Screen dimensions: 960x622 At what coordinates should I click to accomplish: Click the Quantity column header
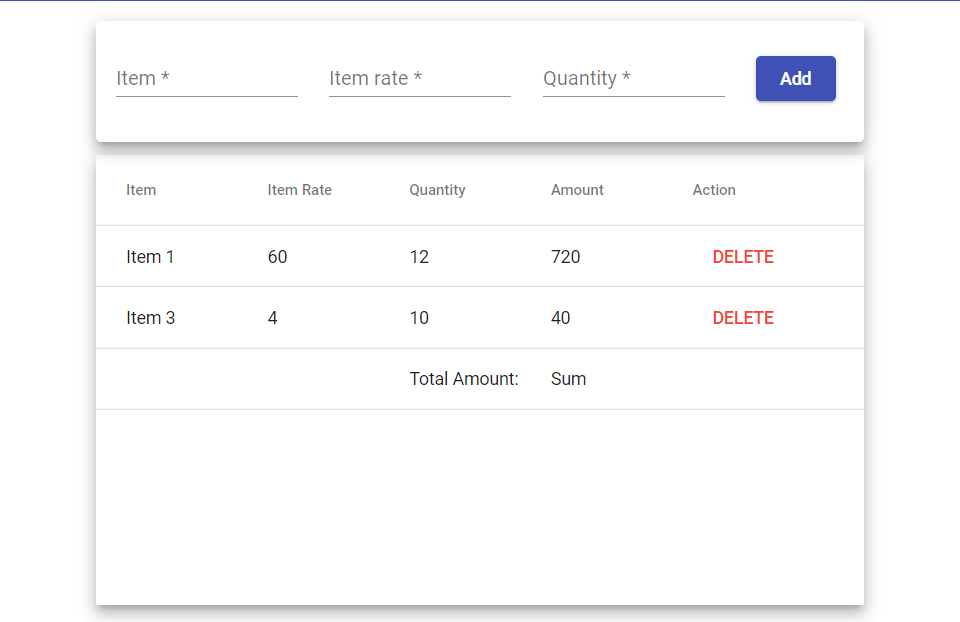[437, 190]
